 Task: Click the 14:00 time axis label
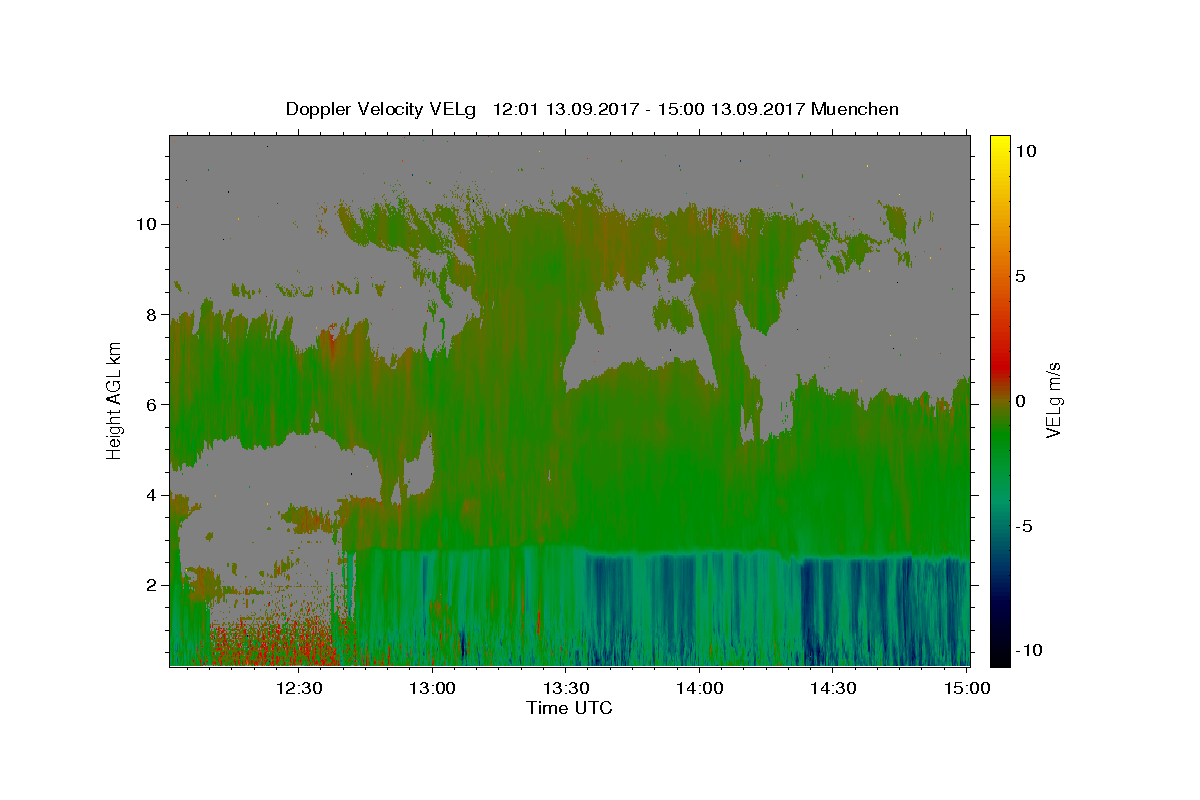(x=700, y=688)
